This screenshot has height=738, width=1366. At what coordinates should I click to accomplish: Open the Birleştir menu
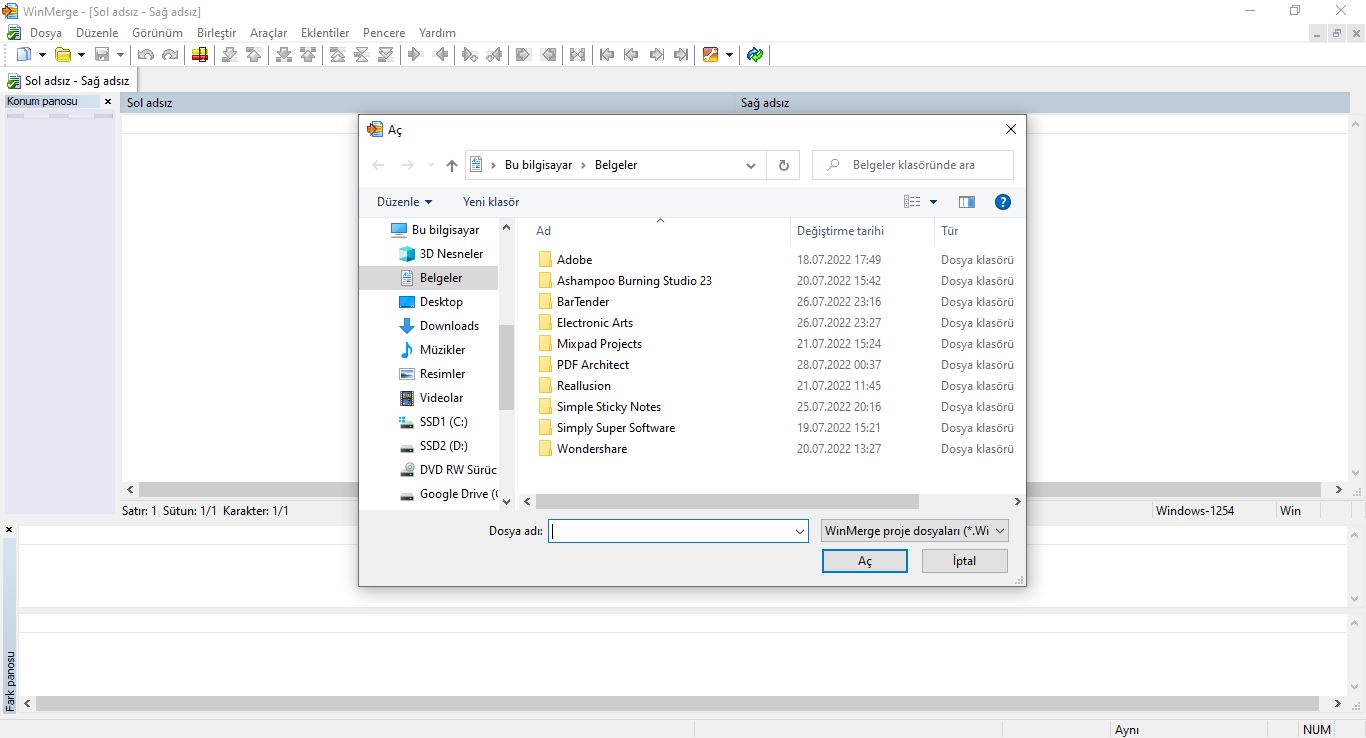click(x=217, y=33)
